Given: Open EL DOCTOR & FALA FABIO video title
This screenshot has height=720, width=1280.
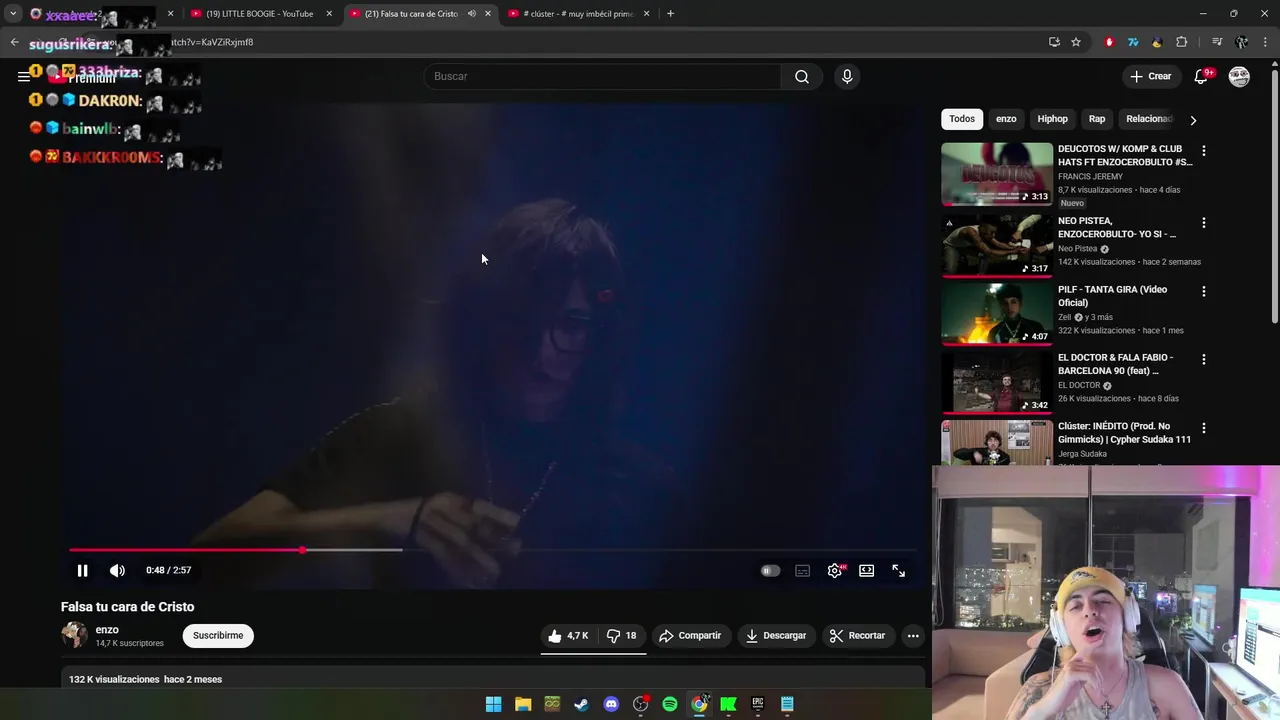Looking at the screenshot, I should pos(1115,364).
